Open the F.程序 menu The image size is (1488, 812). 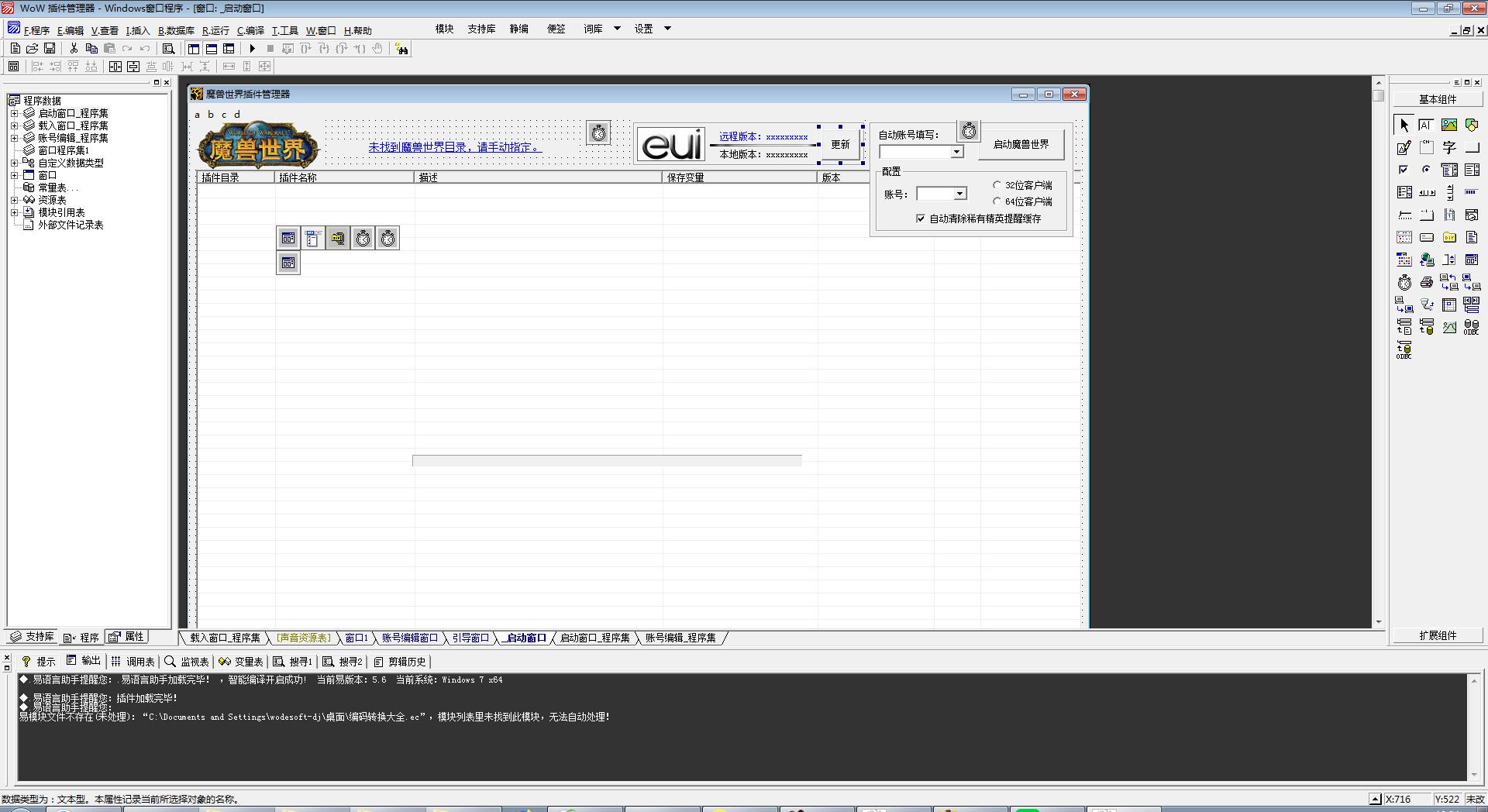pos(36,31)
